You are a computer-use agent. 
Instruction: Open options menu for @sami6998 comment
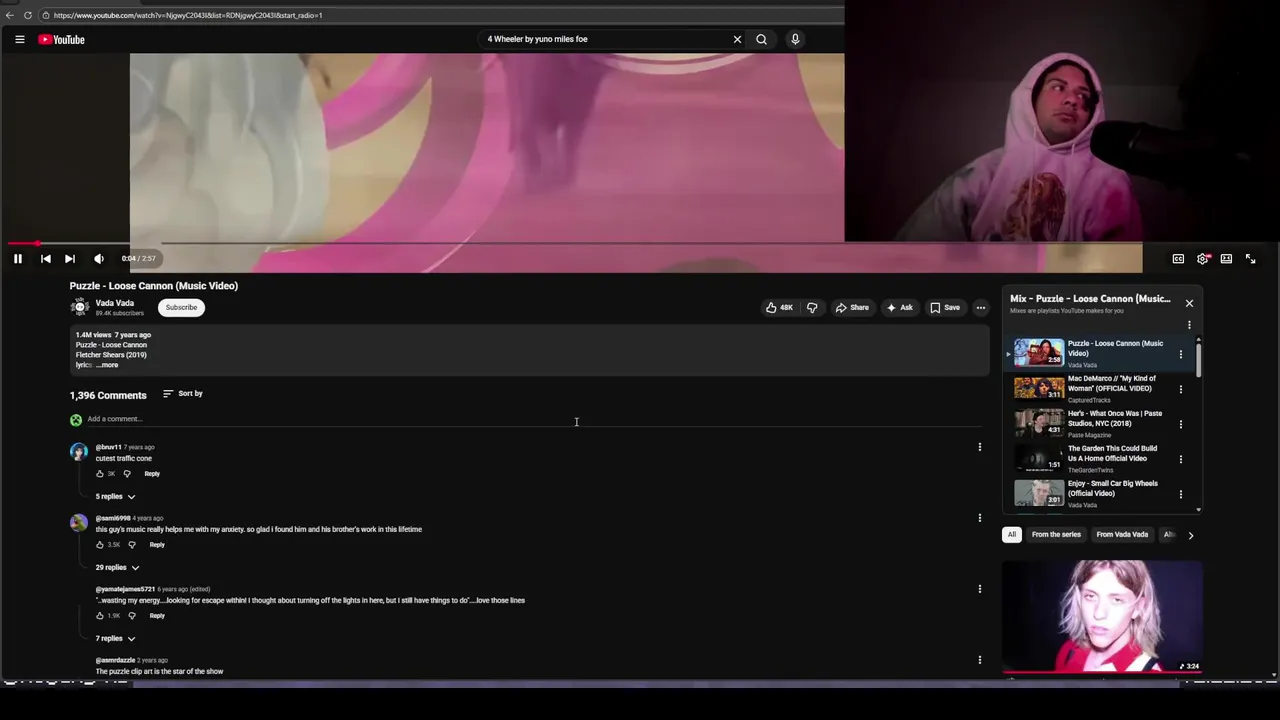pos(980,518)
